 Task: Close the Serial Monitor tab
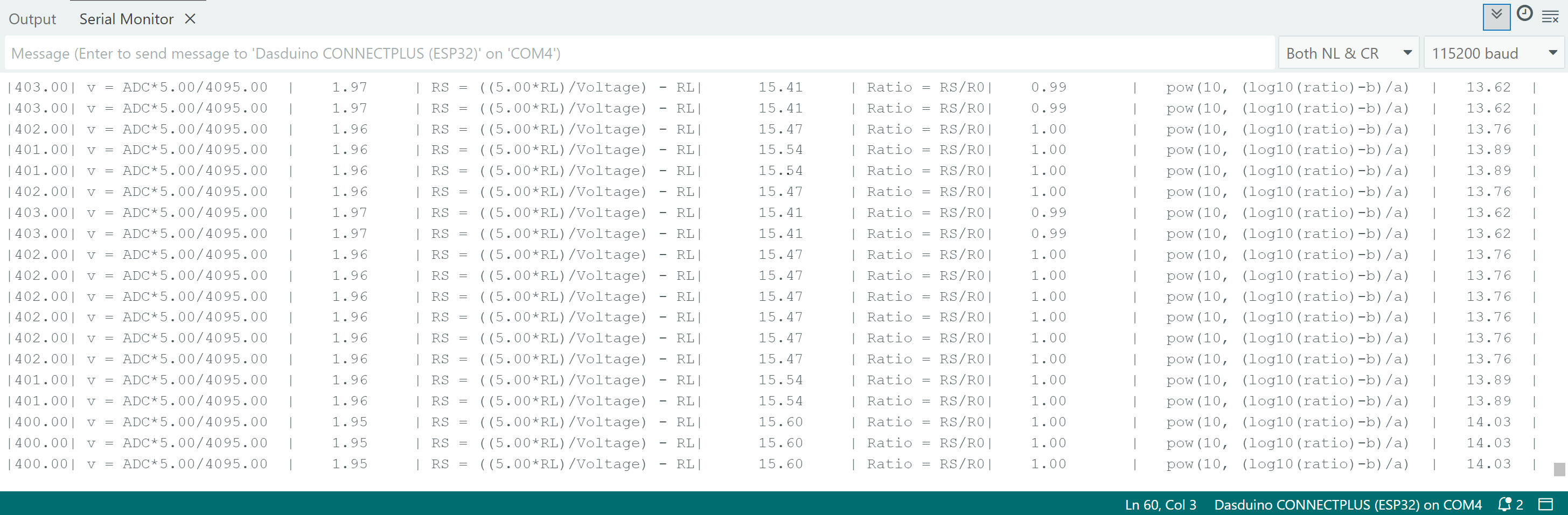tap(190, 19)
